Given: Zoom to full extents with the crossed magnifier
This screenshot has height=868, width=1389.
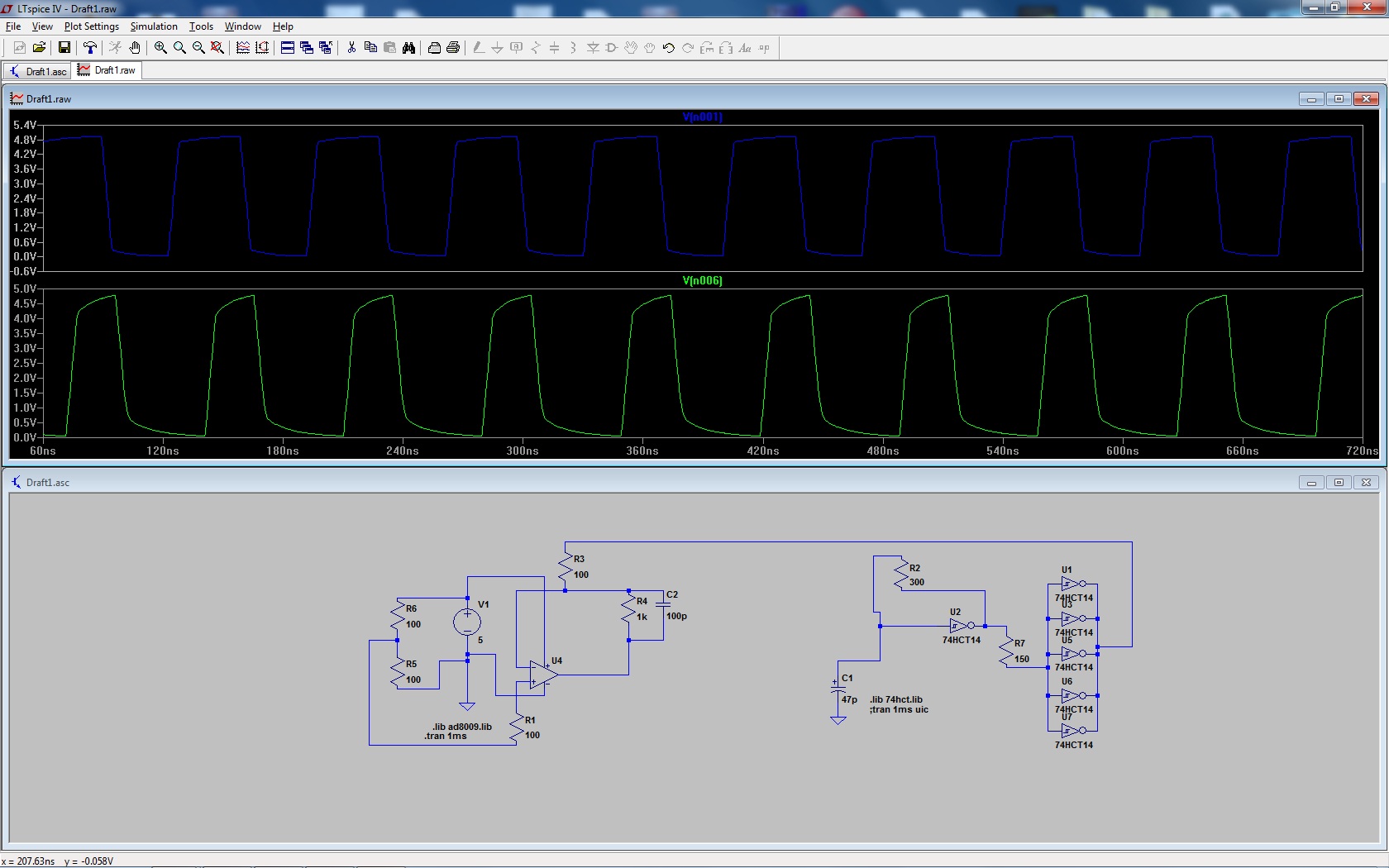Looking at the screenshot, I should pos(217,48).
